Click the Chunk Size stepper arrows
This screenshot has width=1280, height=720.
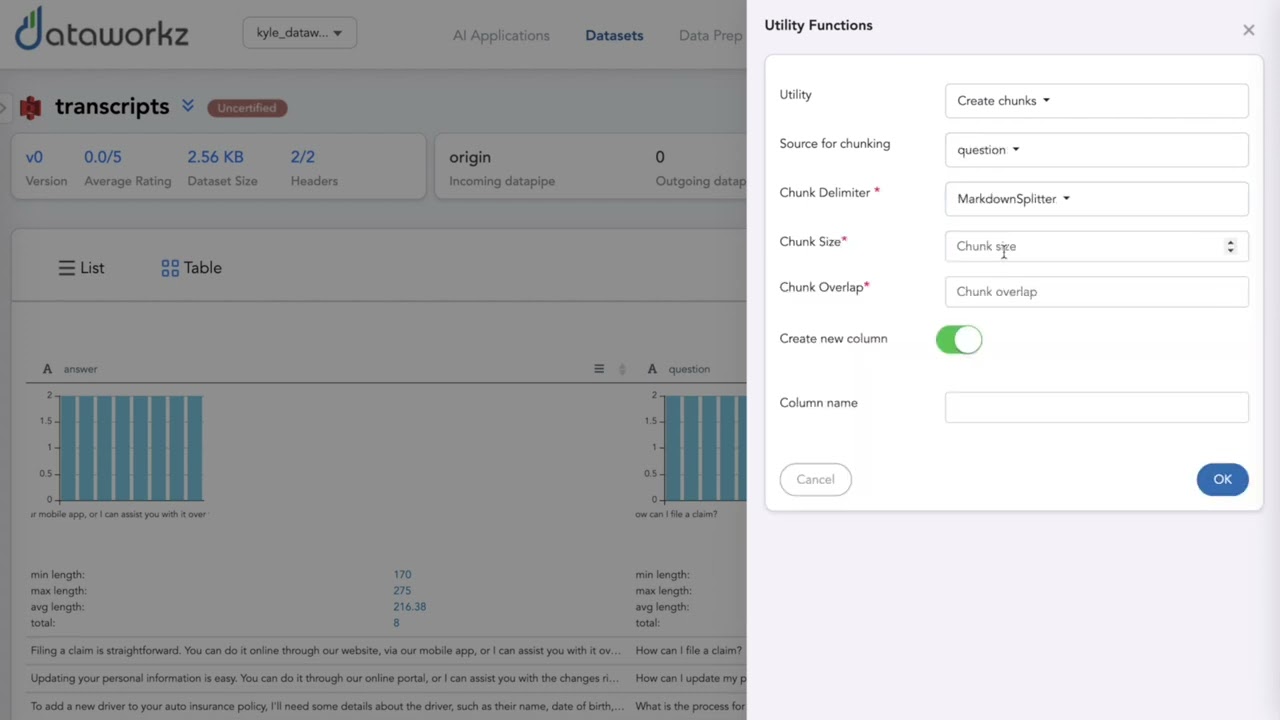pyautogui.click(x=1230, y=246)
